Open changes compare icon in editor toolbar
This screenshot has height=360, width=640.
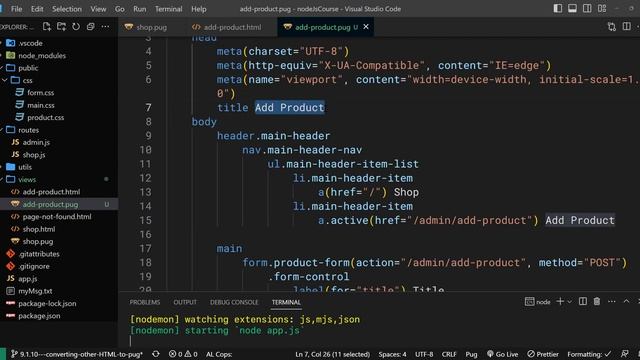coord(611,27)
